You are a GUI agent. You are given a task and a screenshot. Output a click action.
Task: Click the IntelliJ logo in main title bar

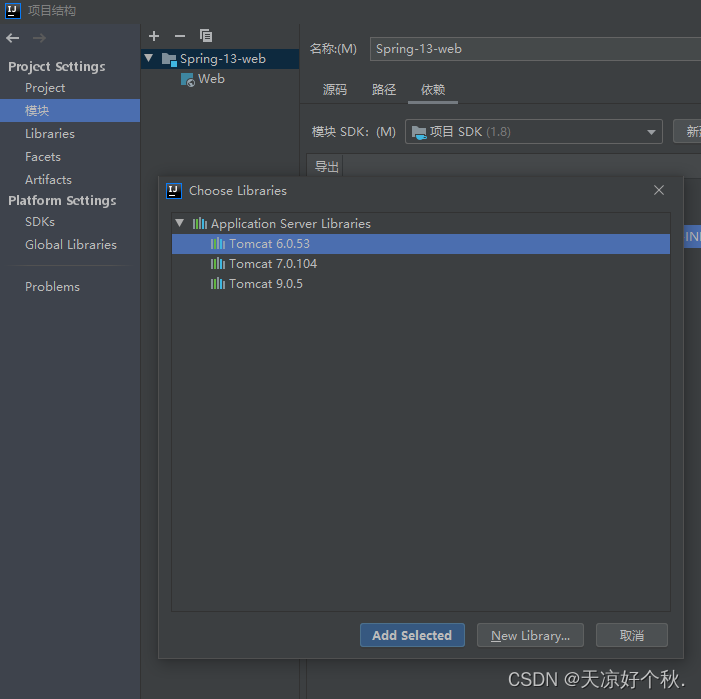pos(13,11)
